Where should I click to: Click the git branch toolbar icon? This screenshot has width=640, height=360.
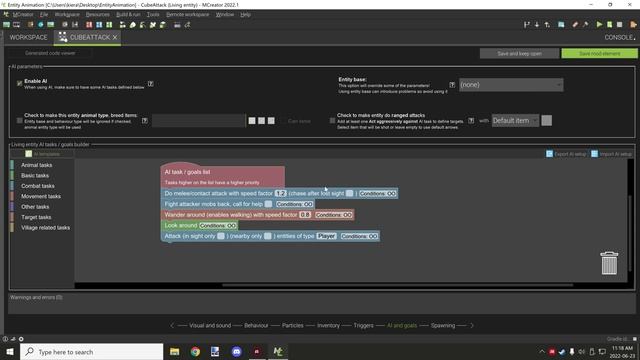pos(527,24)
